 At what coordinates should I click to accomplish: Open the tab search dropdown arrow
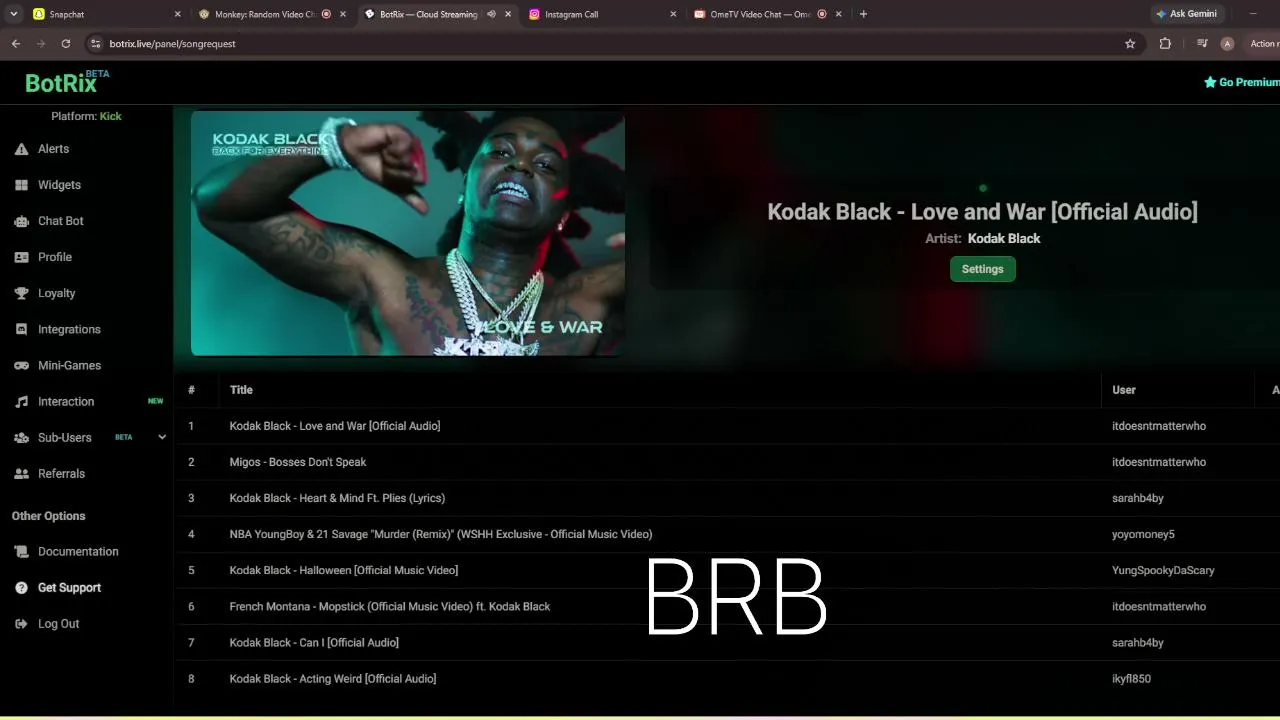coord(13,14)
